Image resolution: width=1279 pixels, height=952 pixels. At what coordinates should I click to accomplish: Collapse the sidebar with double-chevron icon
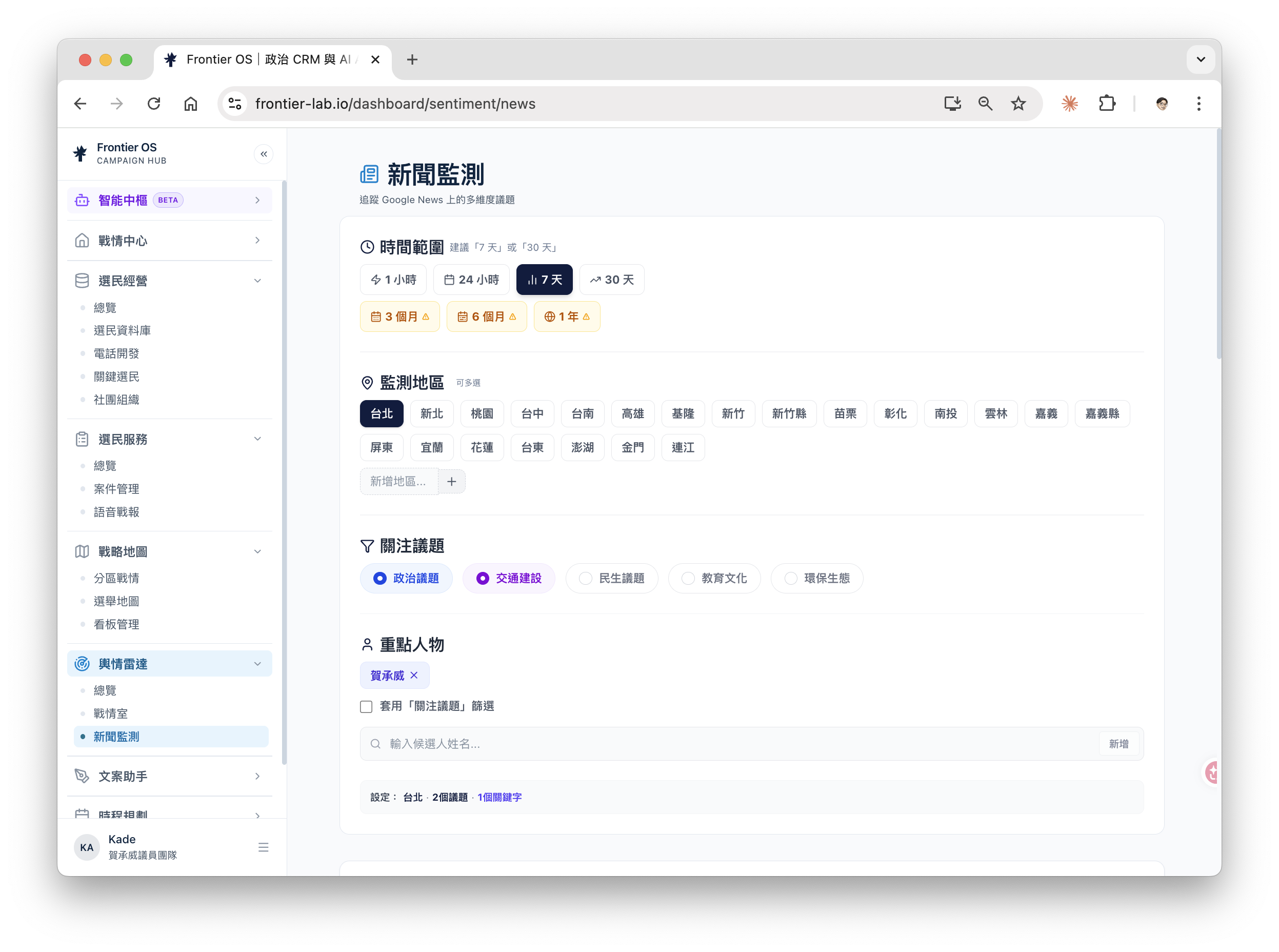[263, 154]
